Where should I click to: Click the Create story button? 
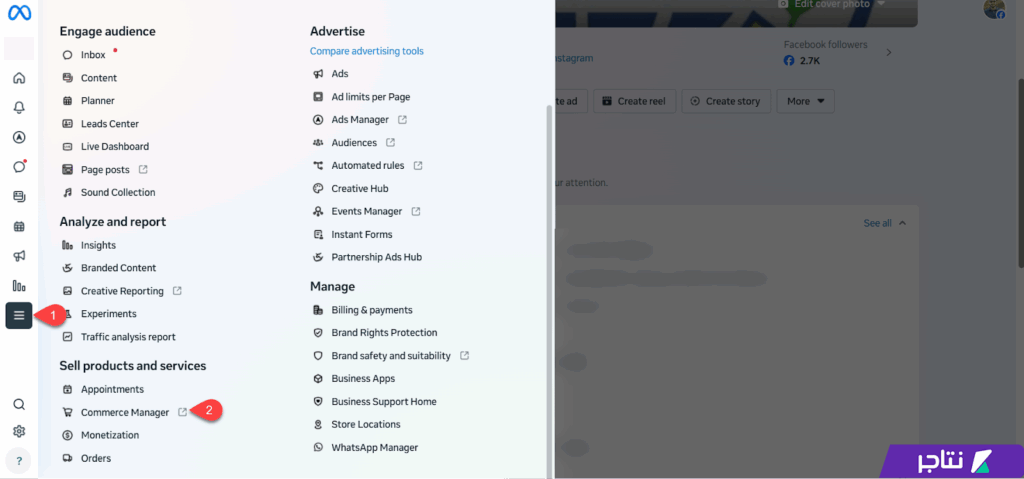726,101
